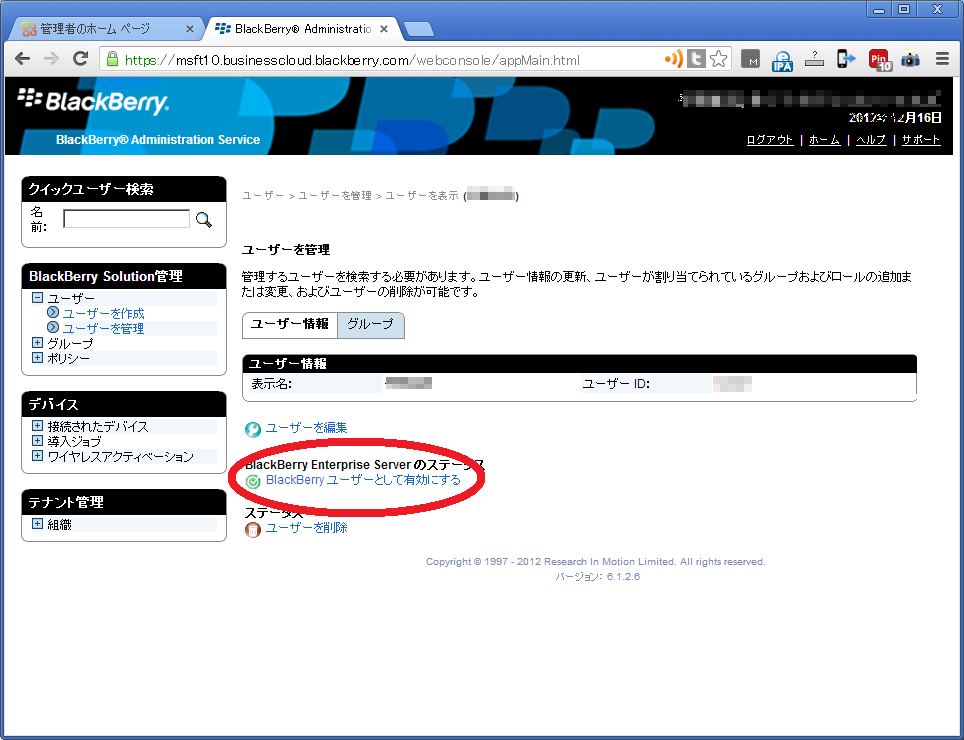
Task: Open the ヘルプ link
Action: [871, 140]
